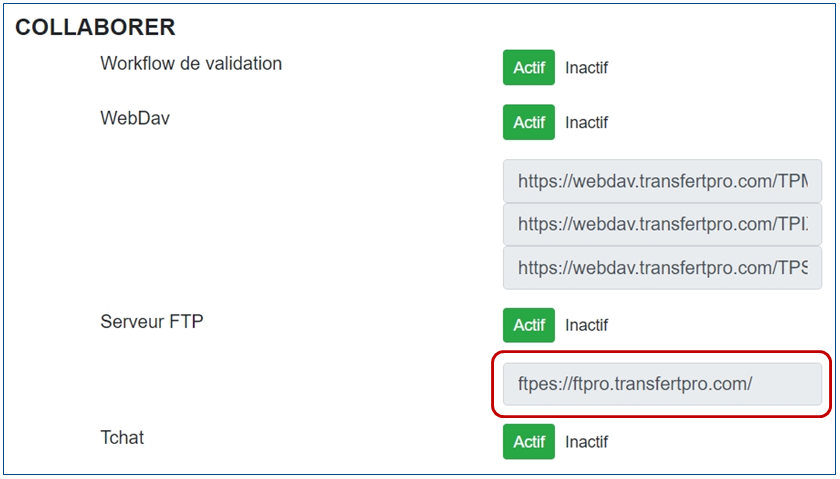Click the WebDav URL field ending in TPS

point(662,267)
